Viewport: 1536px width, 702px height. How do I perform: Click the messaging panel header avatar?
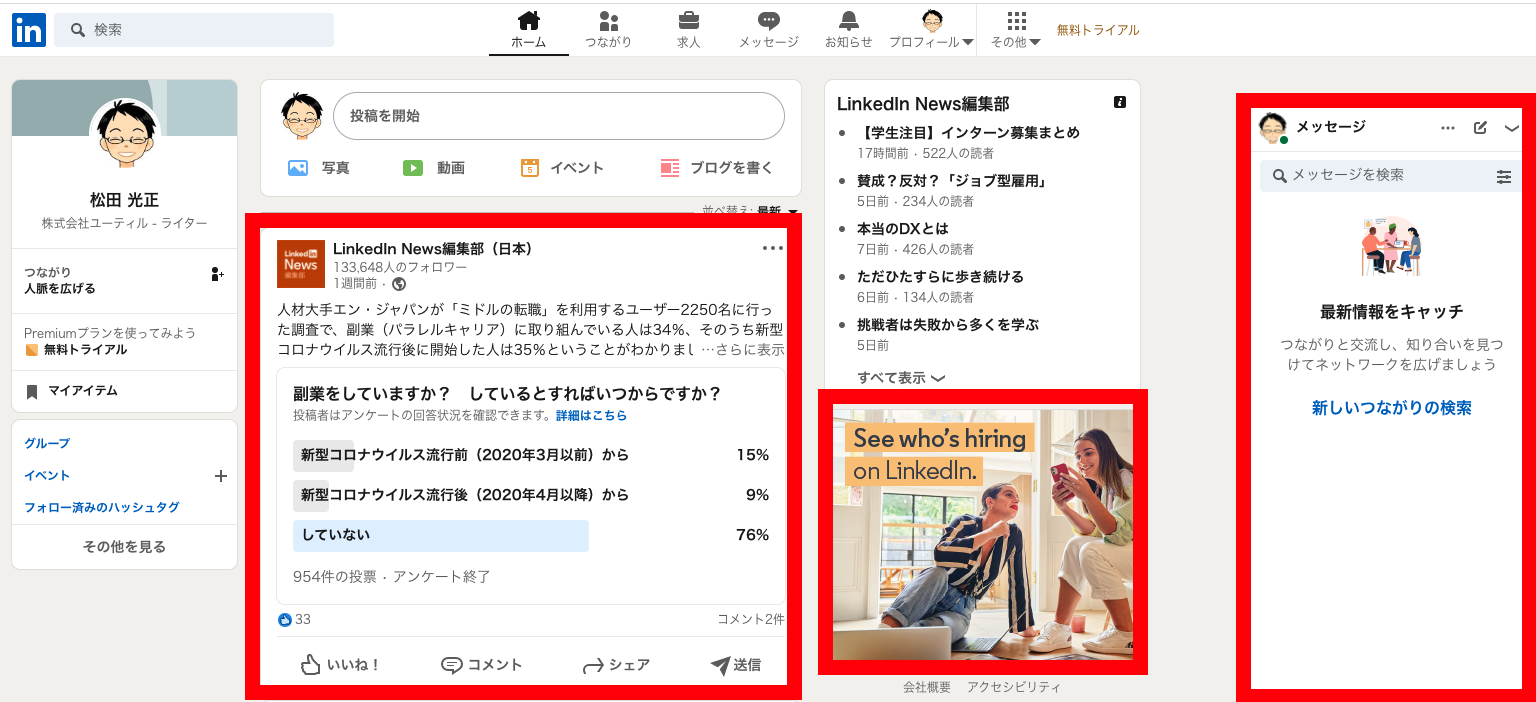[1273, 128]
